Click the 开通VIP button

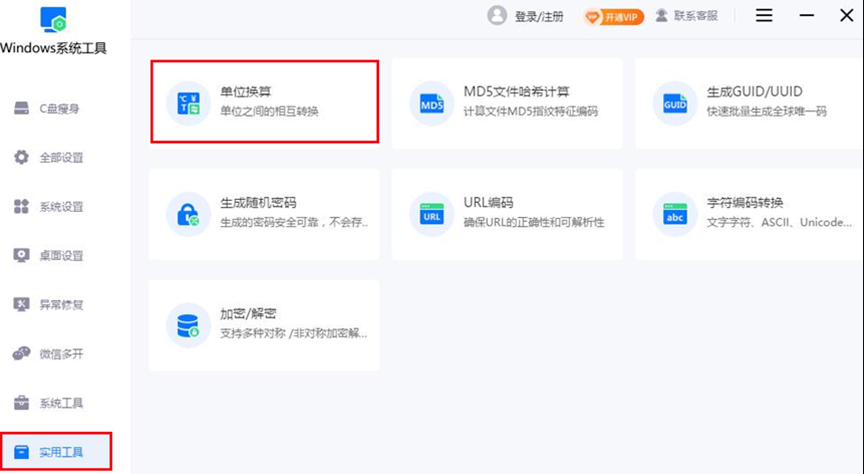613,17
